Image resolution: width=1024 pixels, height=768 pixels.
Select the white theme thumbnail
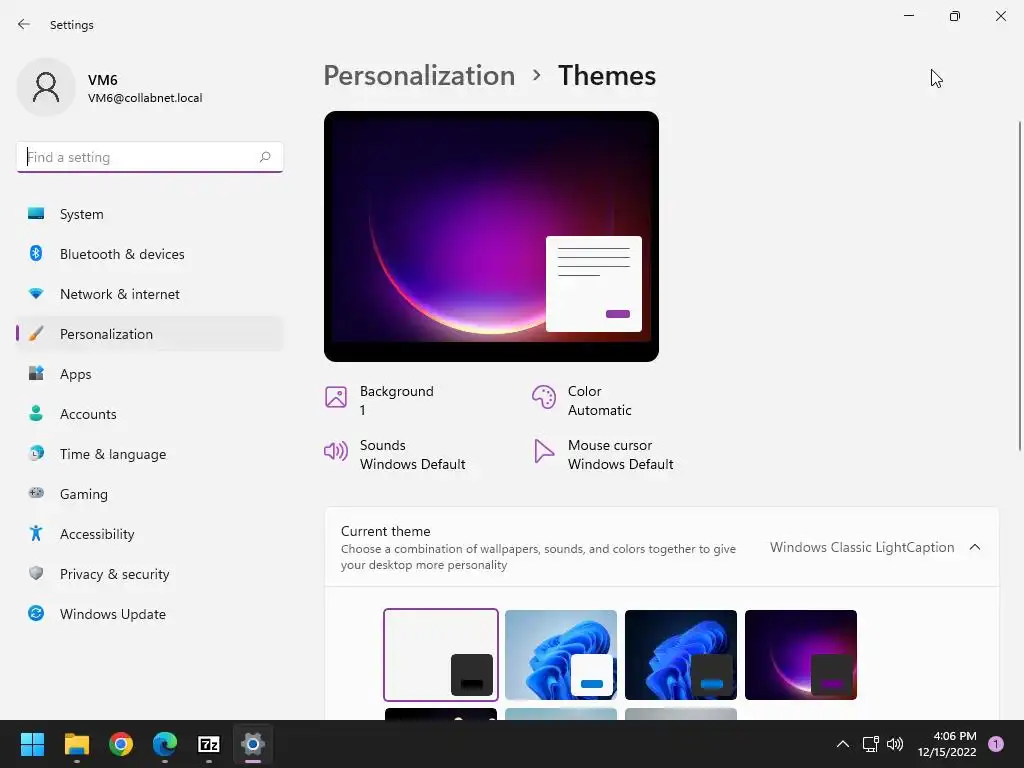[x=441, y=654]
